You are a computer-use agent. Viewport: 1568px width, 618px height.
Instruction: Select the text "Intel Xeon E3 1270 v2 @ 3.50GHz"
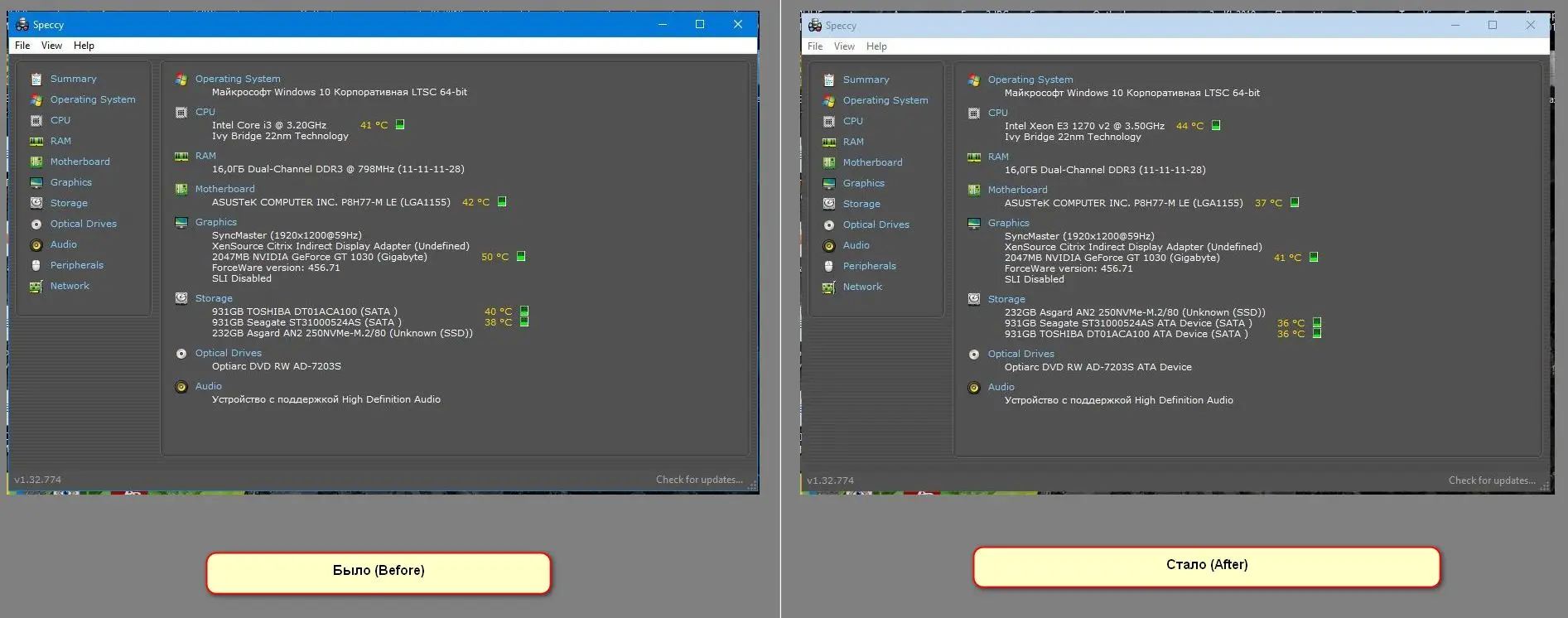[x=1084, y=126]
